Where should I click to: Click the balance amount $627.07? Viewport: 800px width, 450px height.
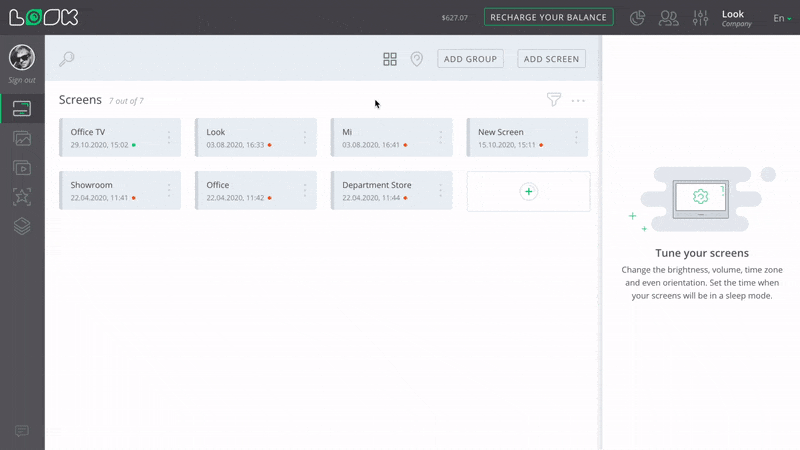pos(455,18)
